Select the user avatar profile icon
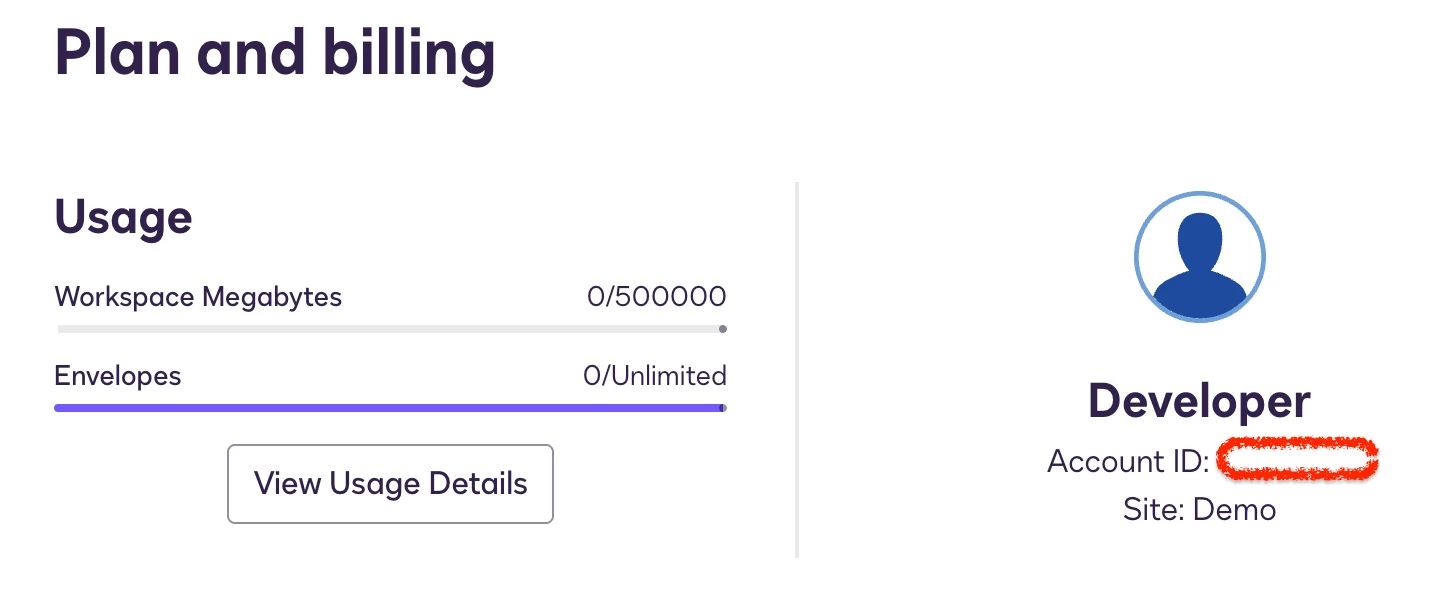The height and width of the screenshot is (592, 1456). [1199, 257]
